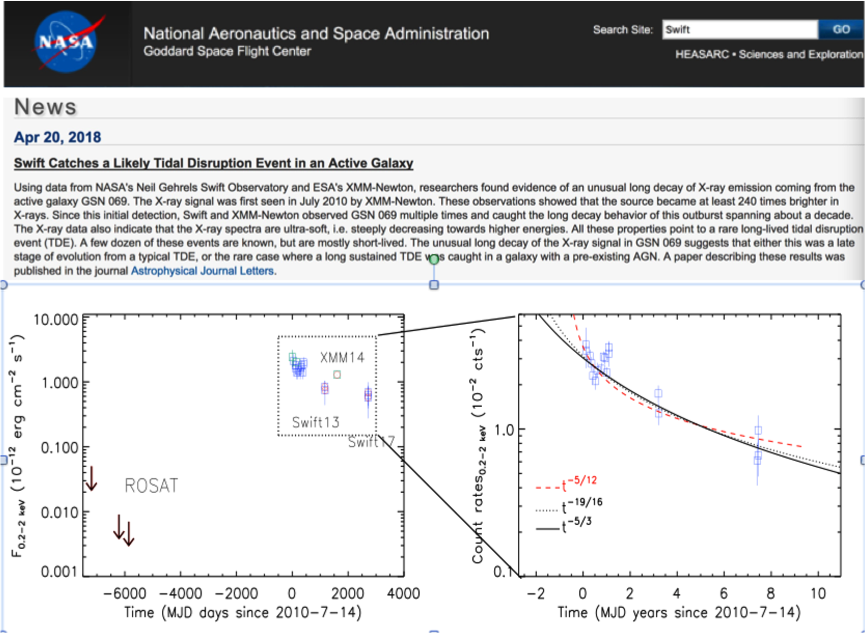Click the XMM14 label in the left chart
Image resolution: width=865 pixels, height=633 pixels.
click(342, 358)
